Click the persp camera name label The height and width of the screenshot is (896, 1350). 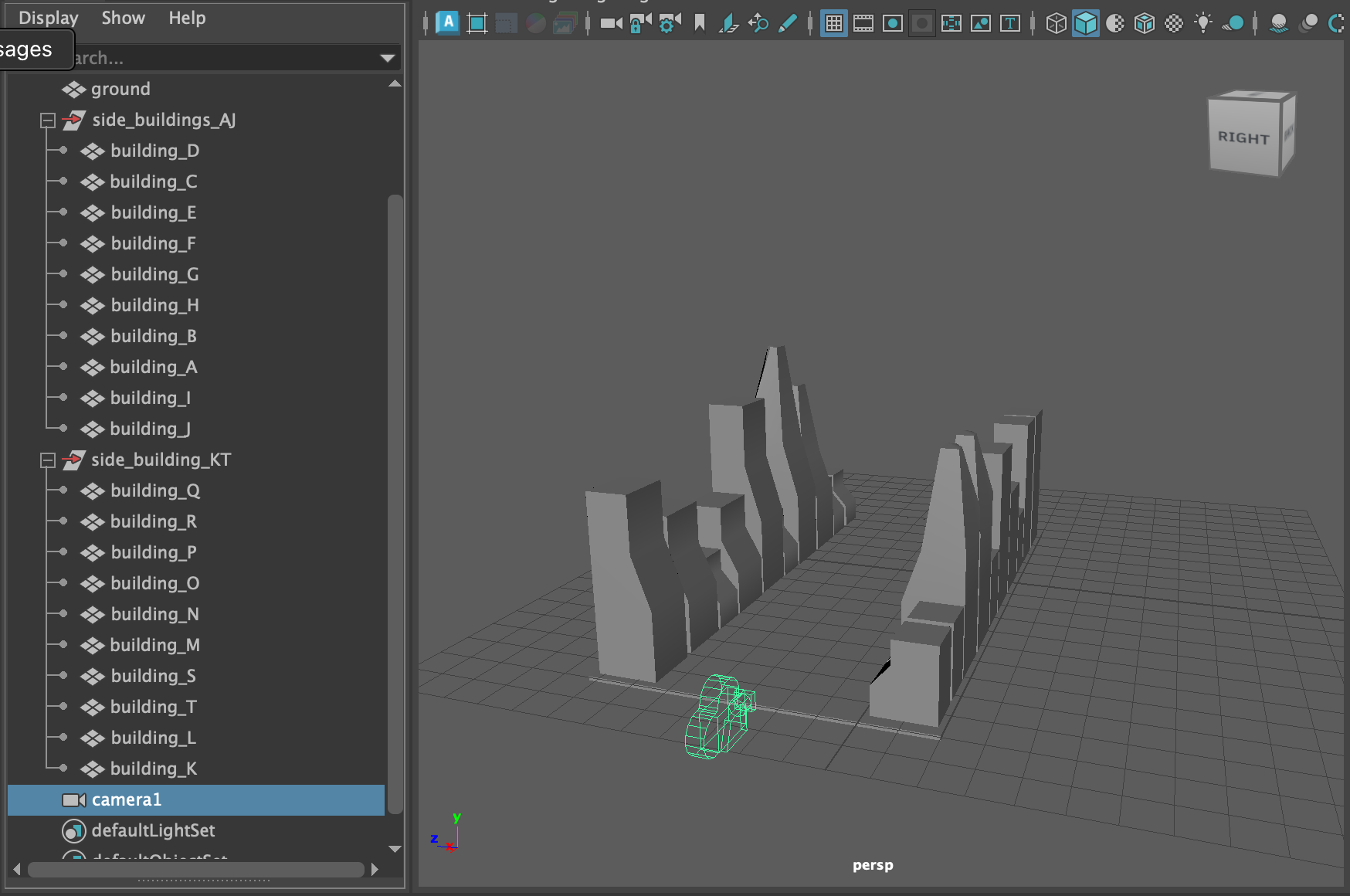coord(873,865)
